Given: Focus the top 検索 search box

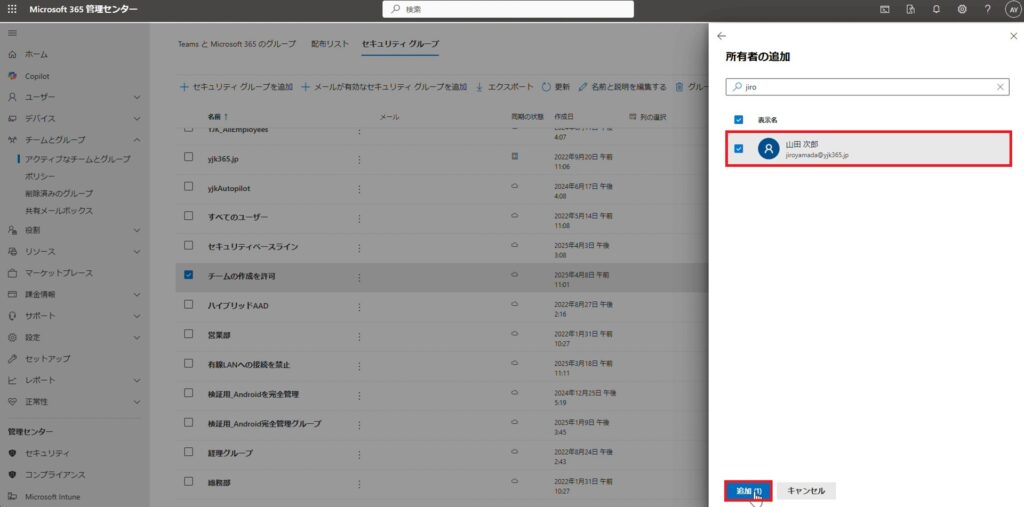Looking at the screenshot, I should tap(508, 9).
